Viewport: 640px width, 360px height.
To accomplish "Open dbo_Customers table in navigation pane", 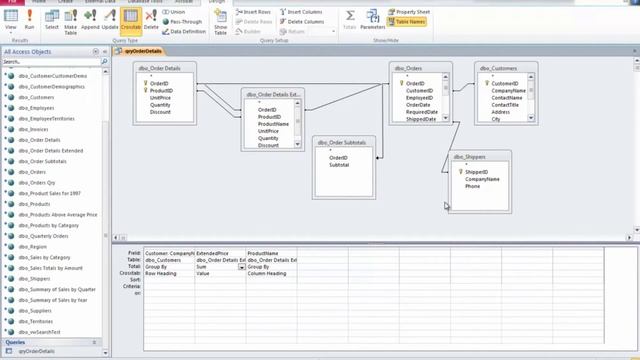I will coord(36,97).
